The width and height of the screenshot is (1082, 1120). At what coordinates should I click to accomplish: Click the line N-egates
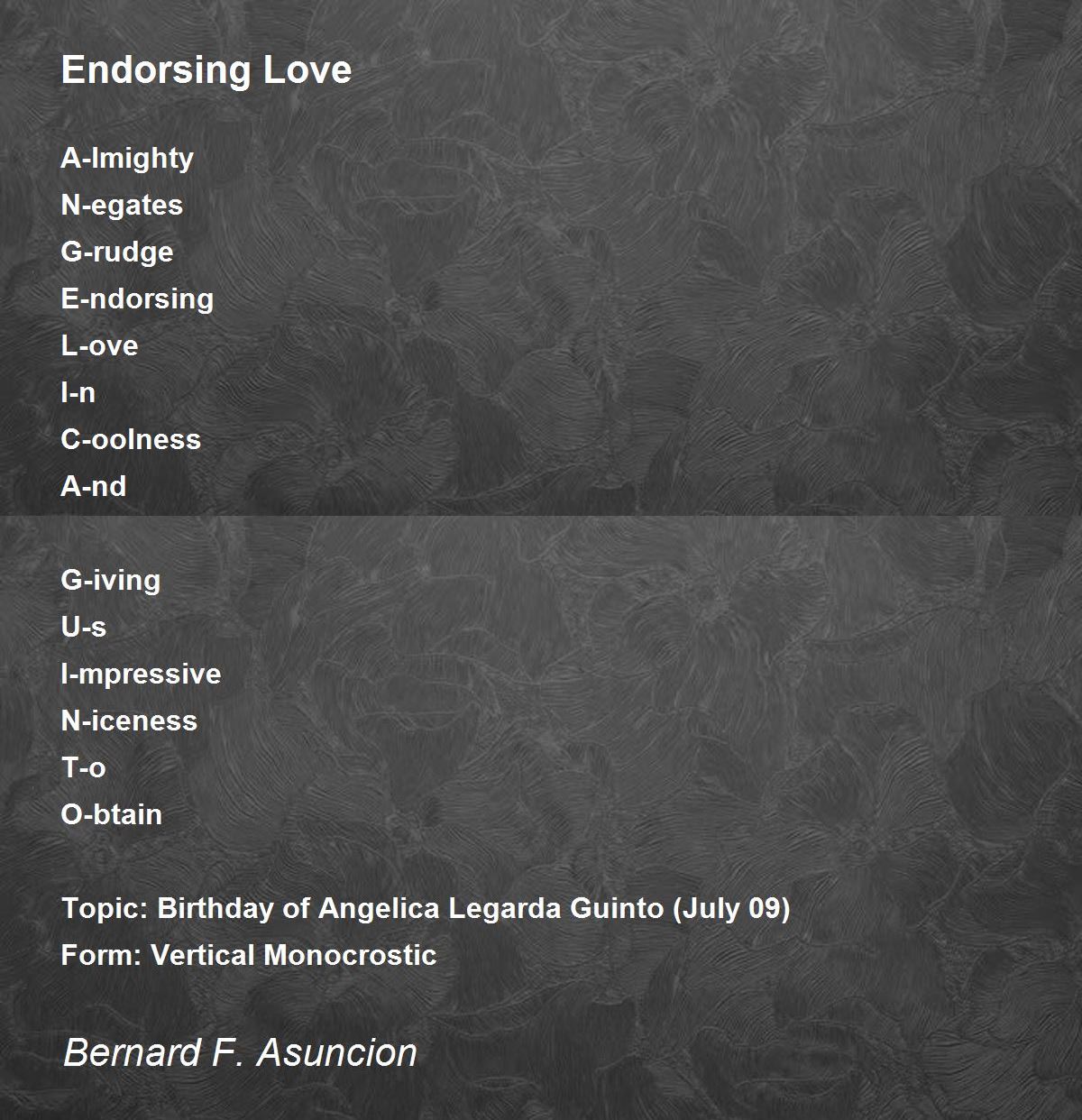122,206
